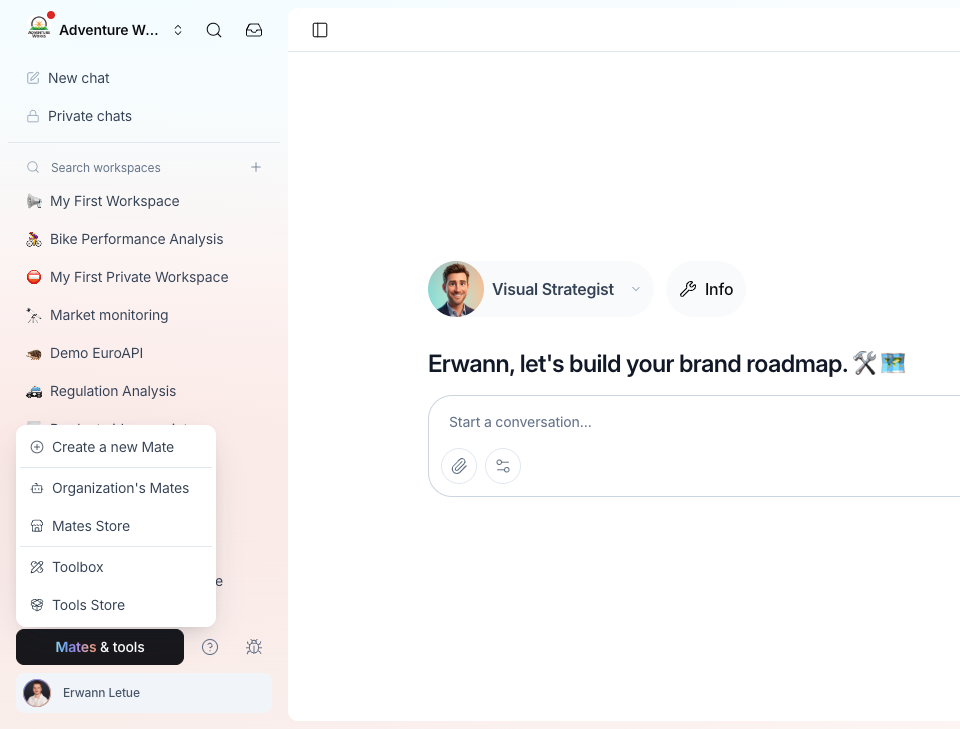The image size is (960, 729).
Task: Click the Adventure Works organization logo
Action: click(x=39, y=28)
